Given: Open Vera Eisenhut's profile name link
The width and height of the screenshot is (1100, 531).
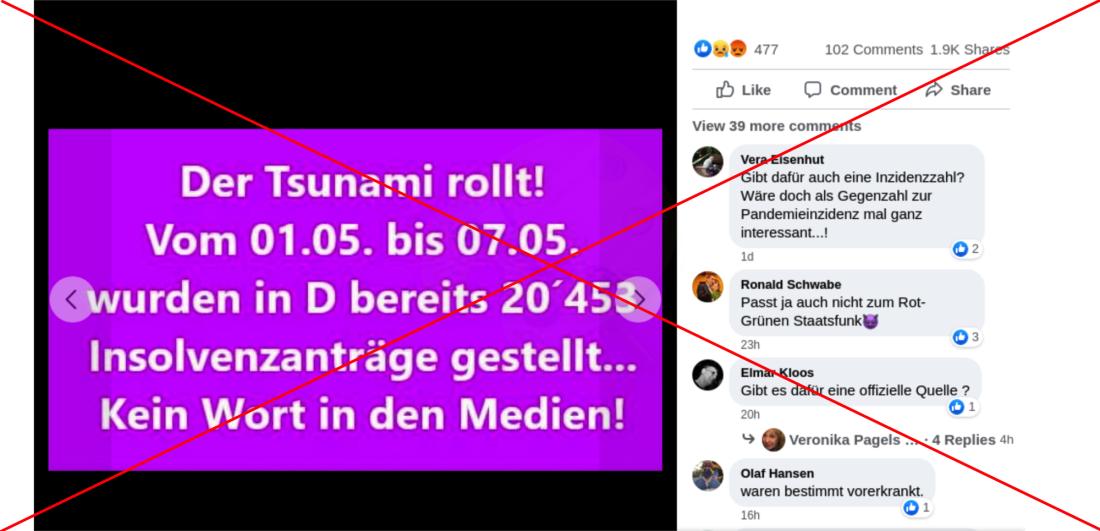Looking at the screenshot, I should (782, 160).
